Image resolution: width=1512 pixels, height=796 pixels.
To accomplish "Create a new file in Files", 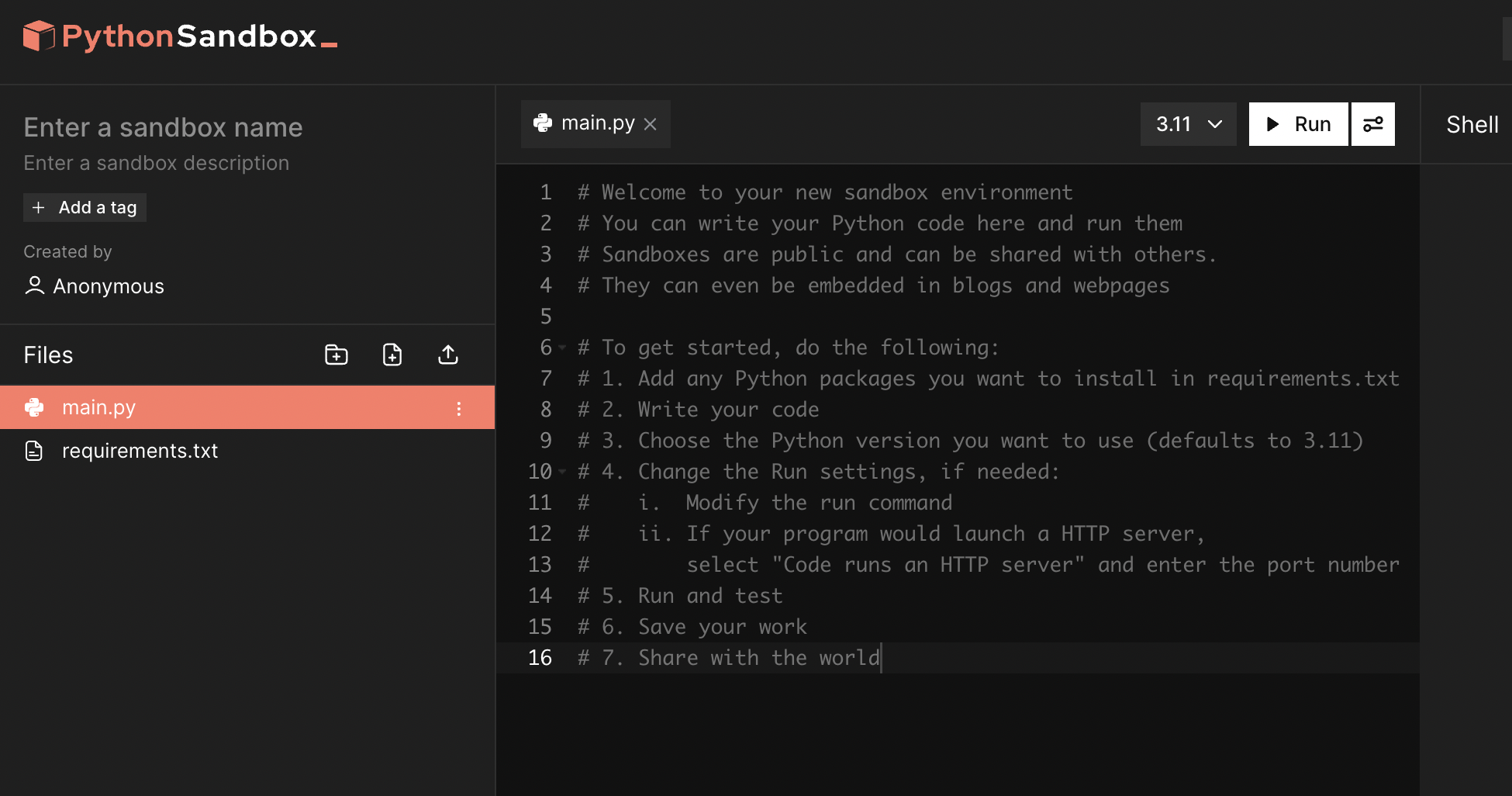I will [392, 355].
